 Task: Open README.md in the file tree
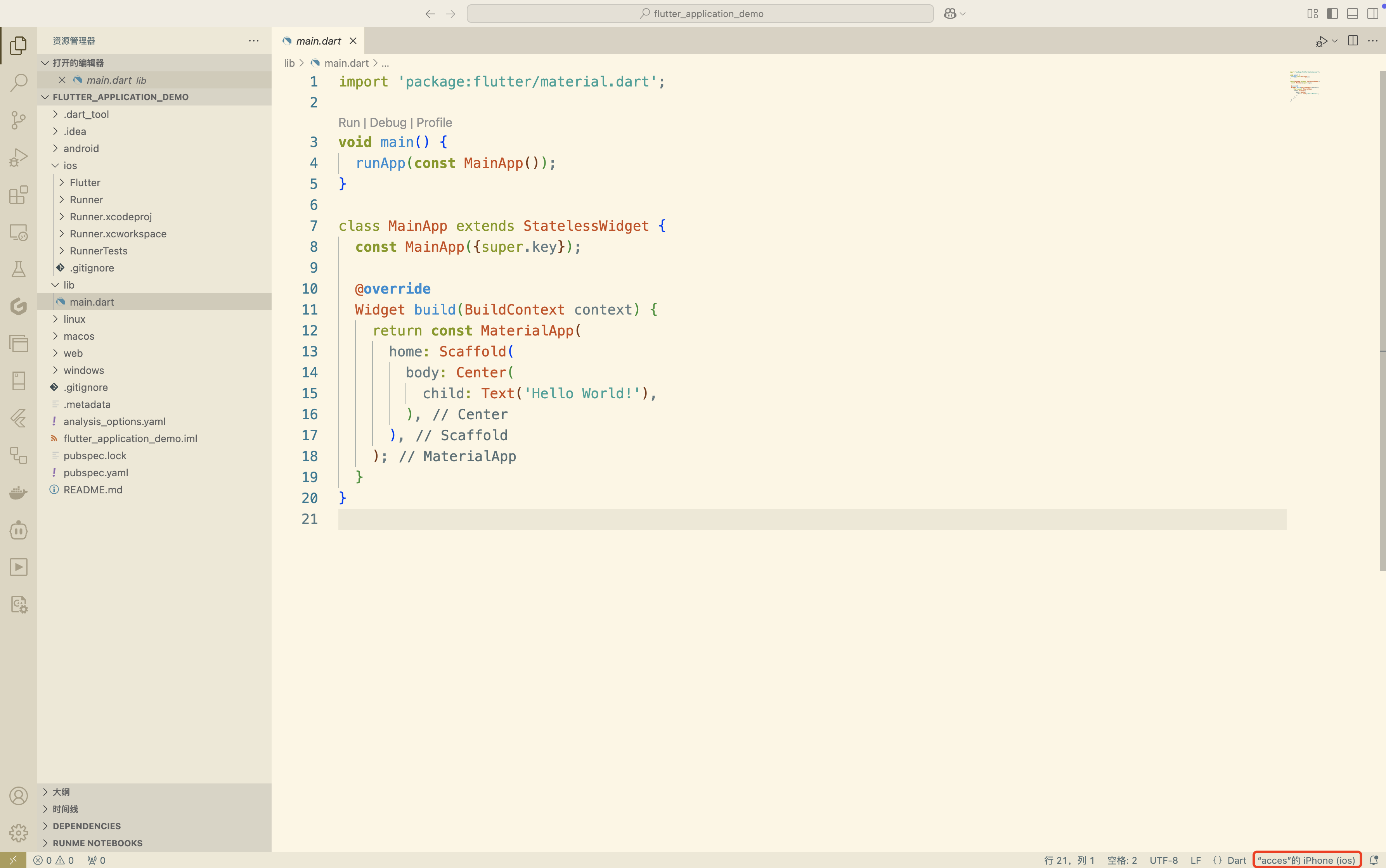pyautogui.click(x=154, y=490)
